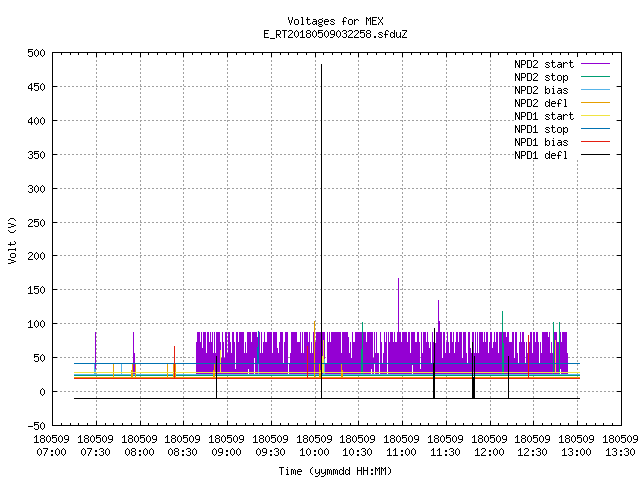Image resolution: width=640 pixels, height=480 pixels.
Task: Click the x-axis time label "10:30"
Action: [358, 452]
